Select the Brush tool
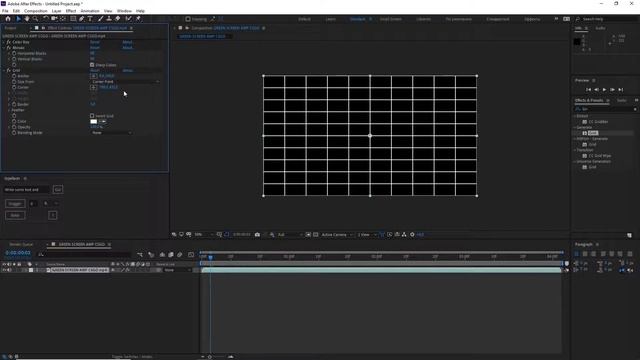The image size is (640, 360). point(100,19)
